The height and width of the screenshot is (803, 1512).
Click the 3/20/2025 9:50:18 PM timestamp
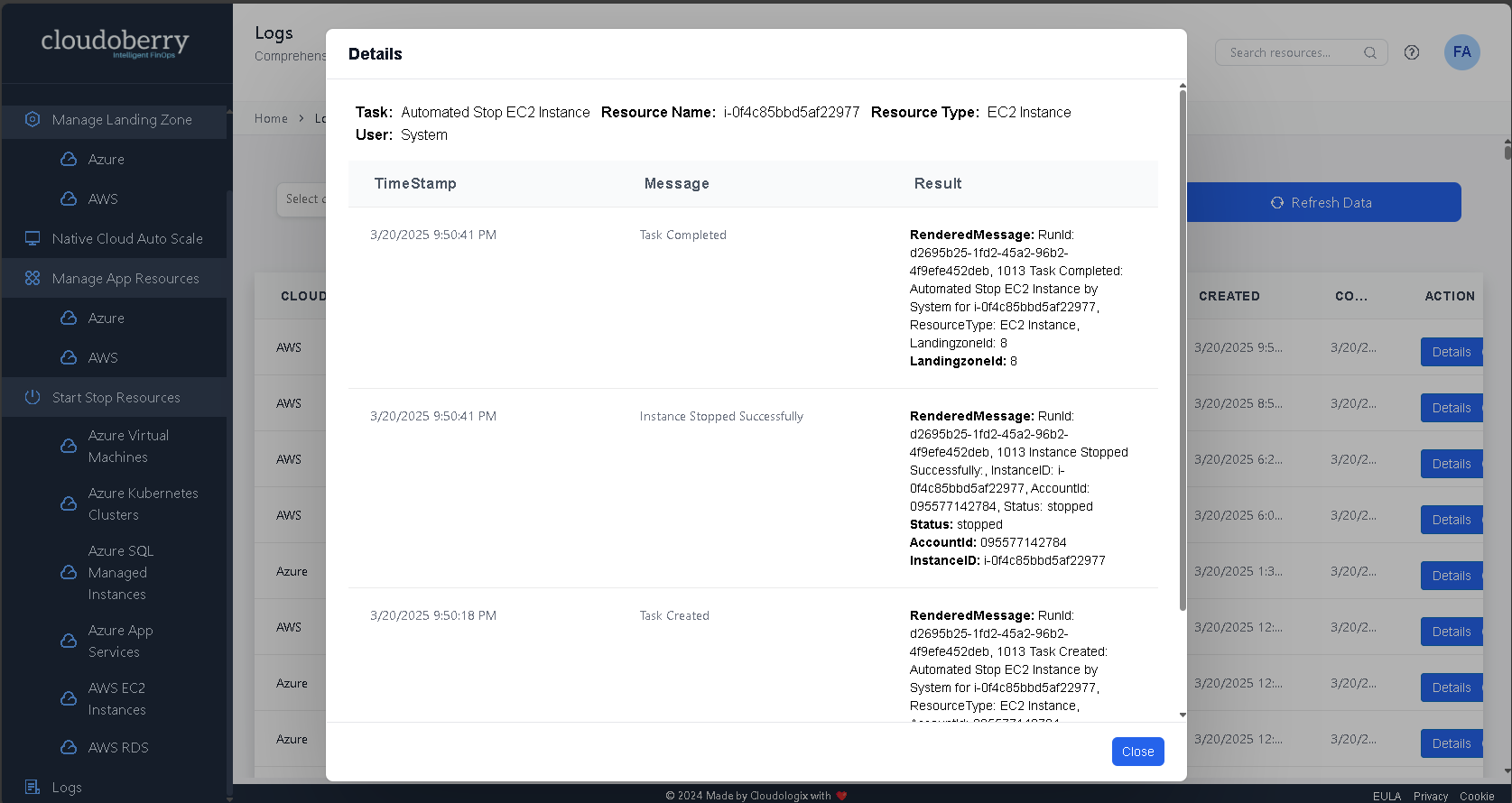click(x=433, y=615)
